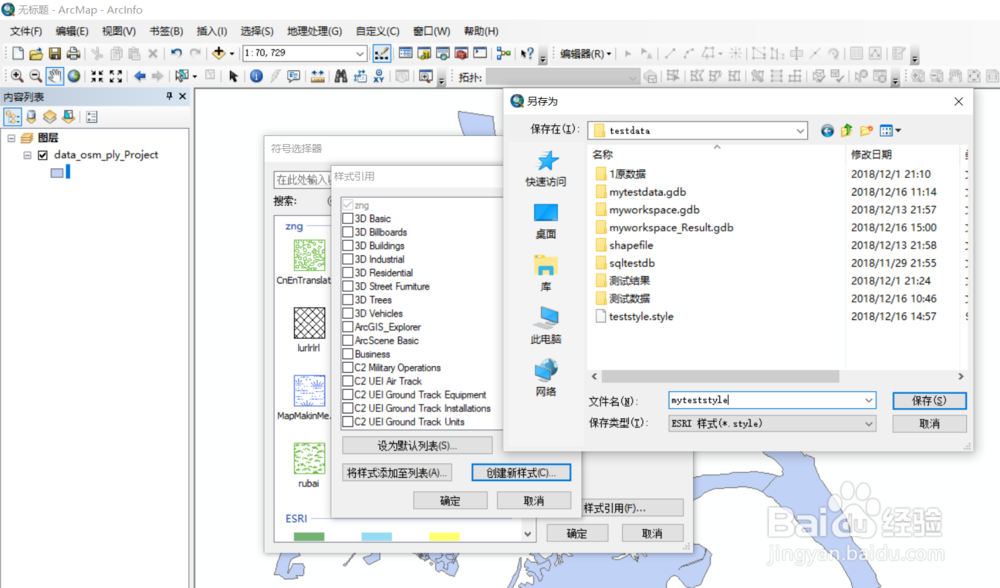Click the 设为默认列表(S)... button
The image size is (1000, 588).
point(417,445)
